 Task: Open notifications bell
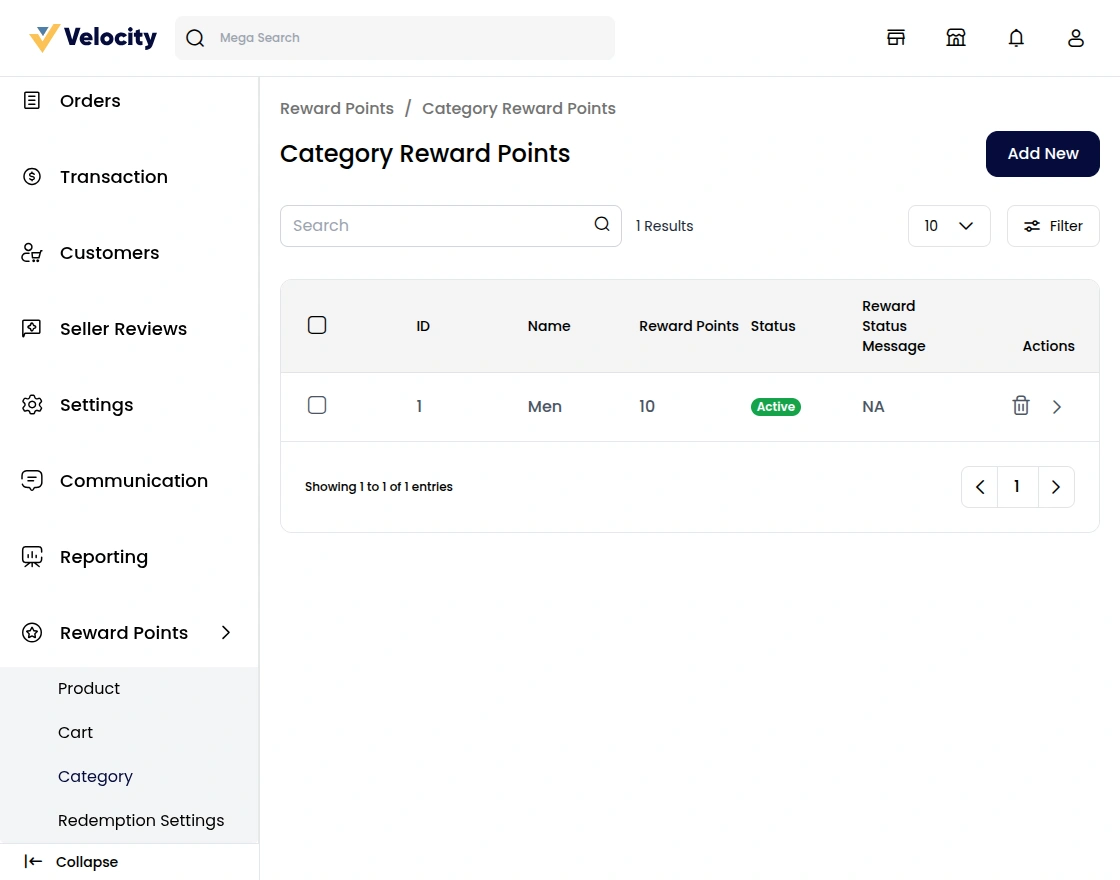pyautogui.click(x=1016, y=38)
